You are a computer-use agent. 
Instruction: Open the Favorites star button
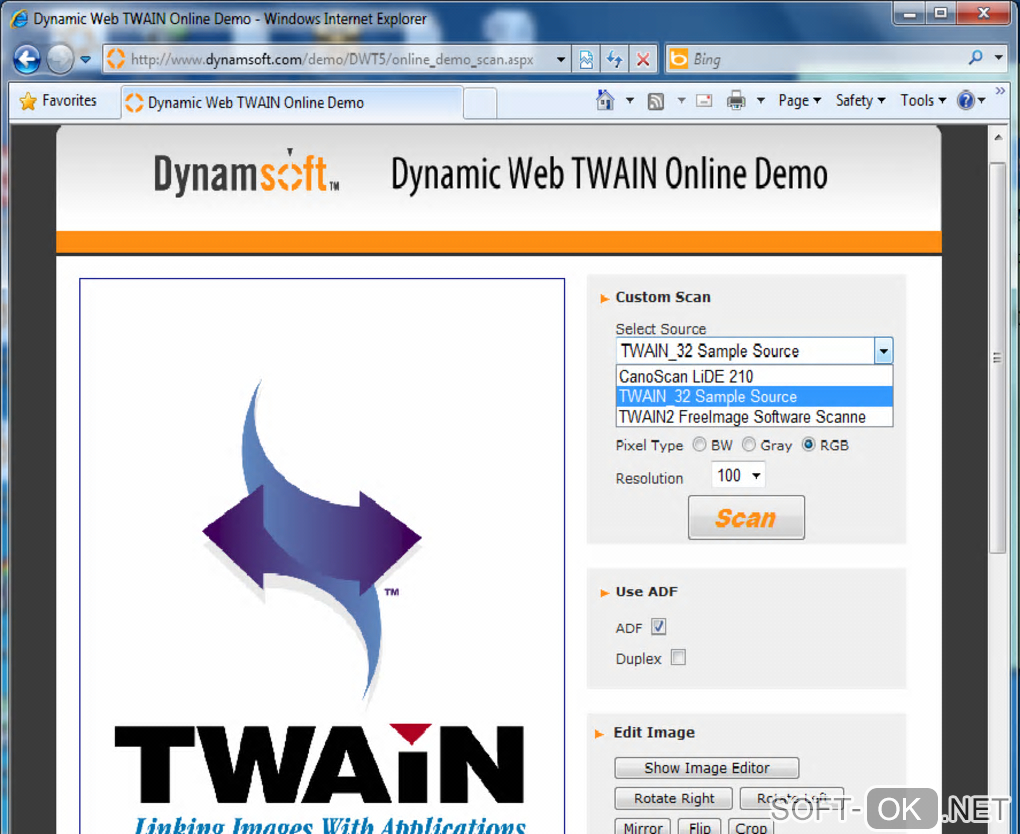point(58,101)
